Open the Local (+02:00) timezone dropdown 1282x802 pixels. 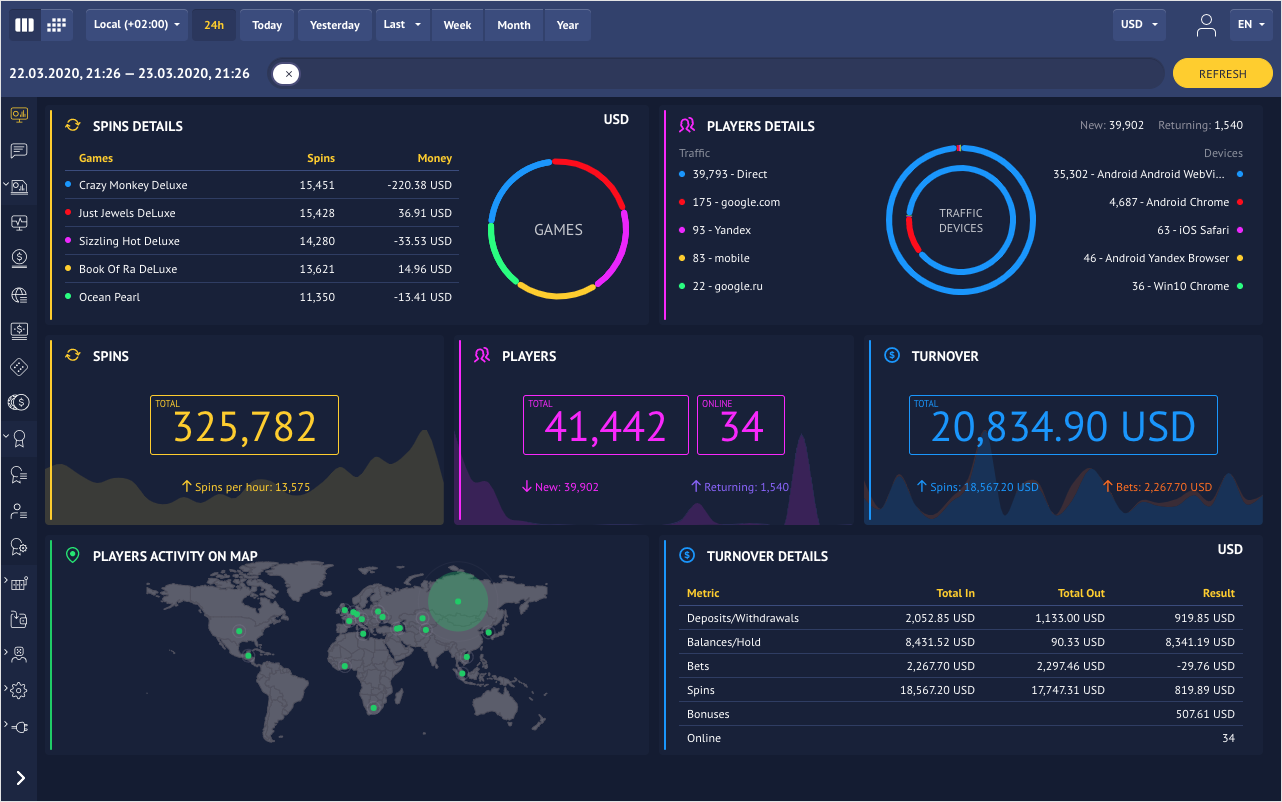[x=137, y=25]
